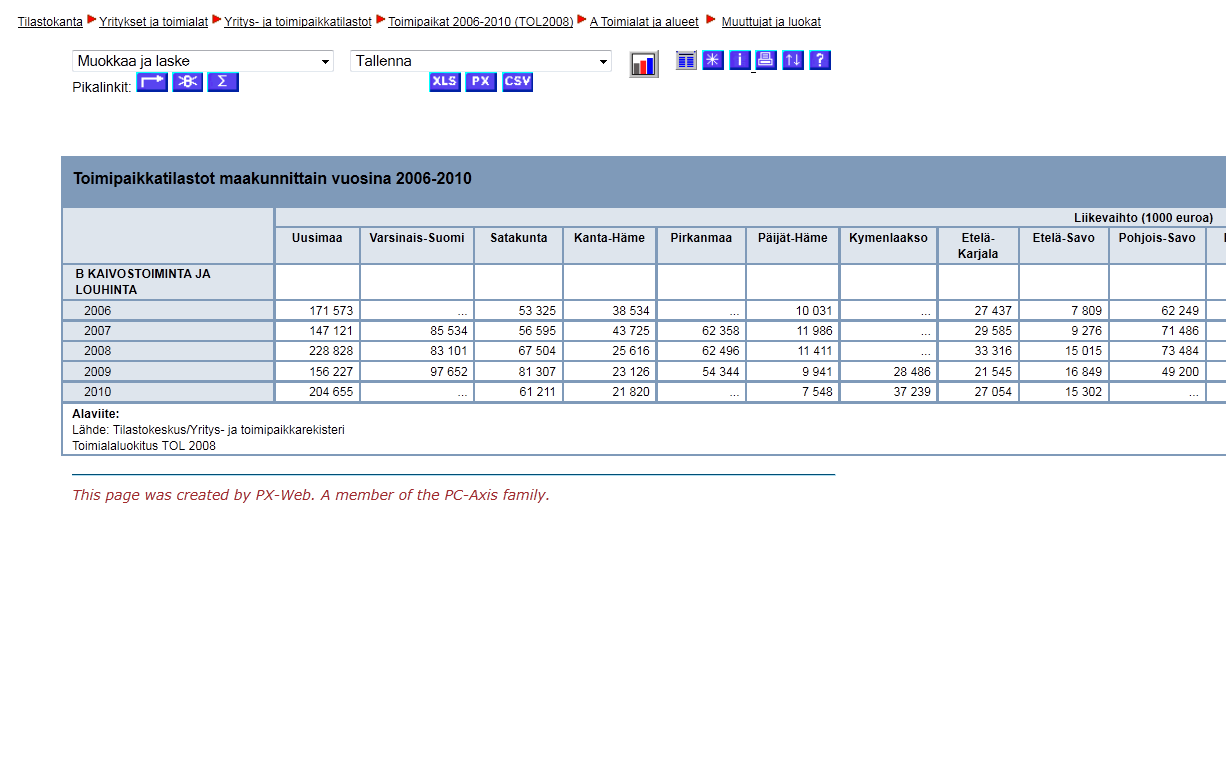Click the PX-Web page credit text

pos(311,495)
